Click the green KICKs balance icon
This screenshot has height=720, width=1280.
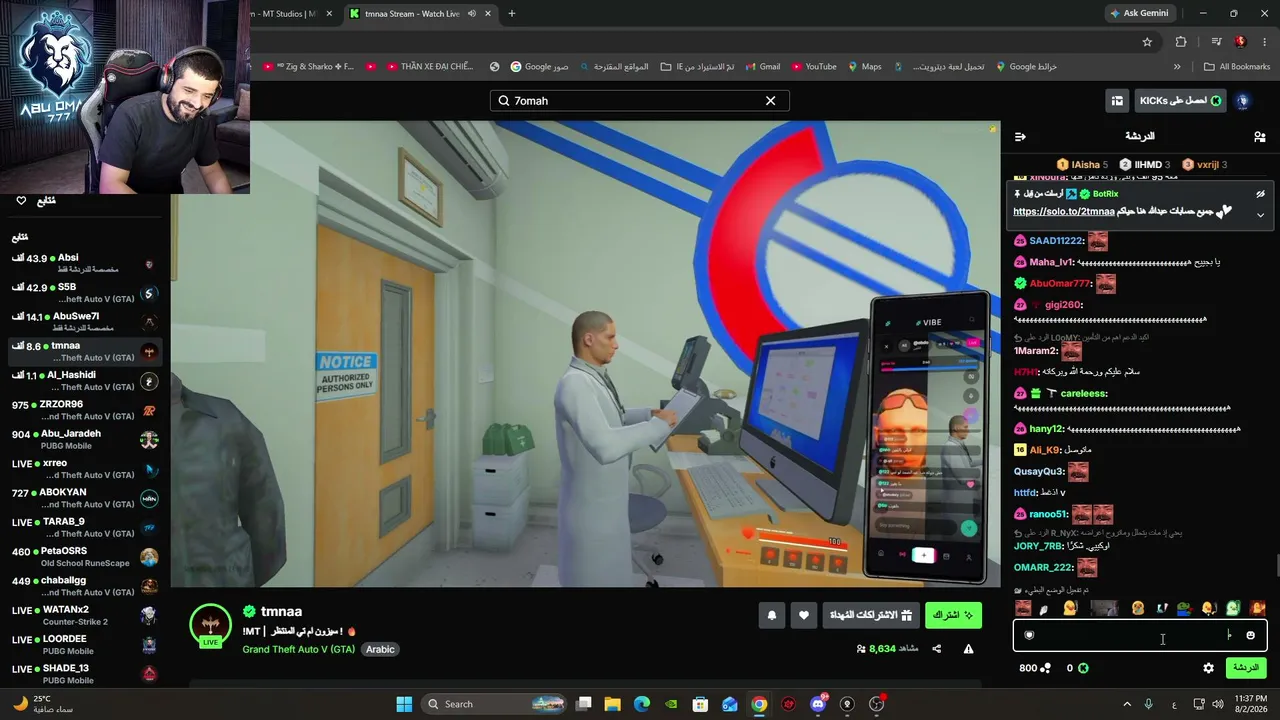coord(1083,668)
